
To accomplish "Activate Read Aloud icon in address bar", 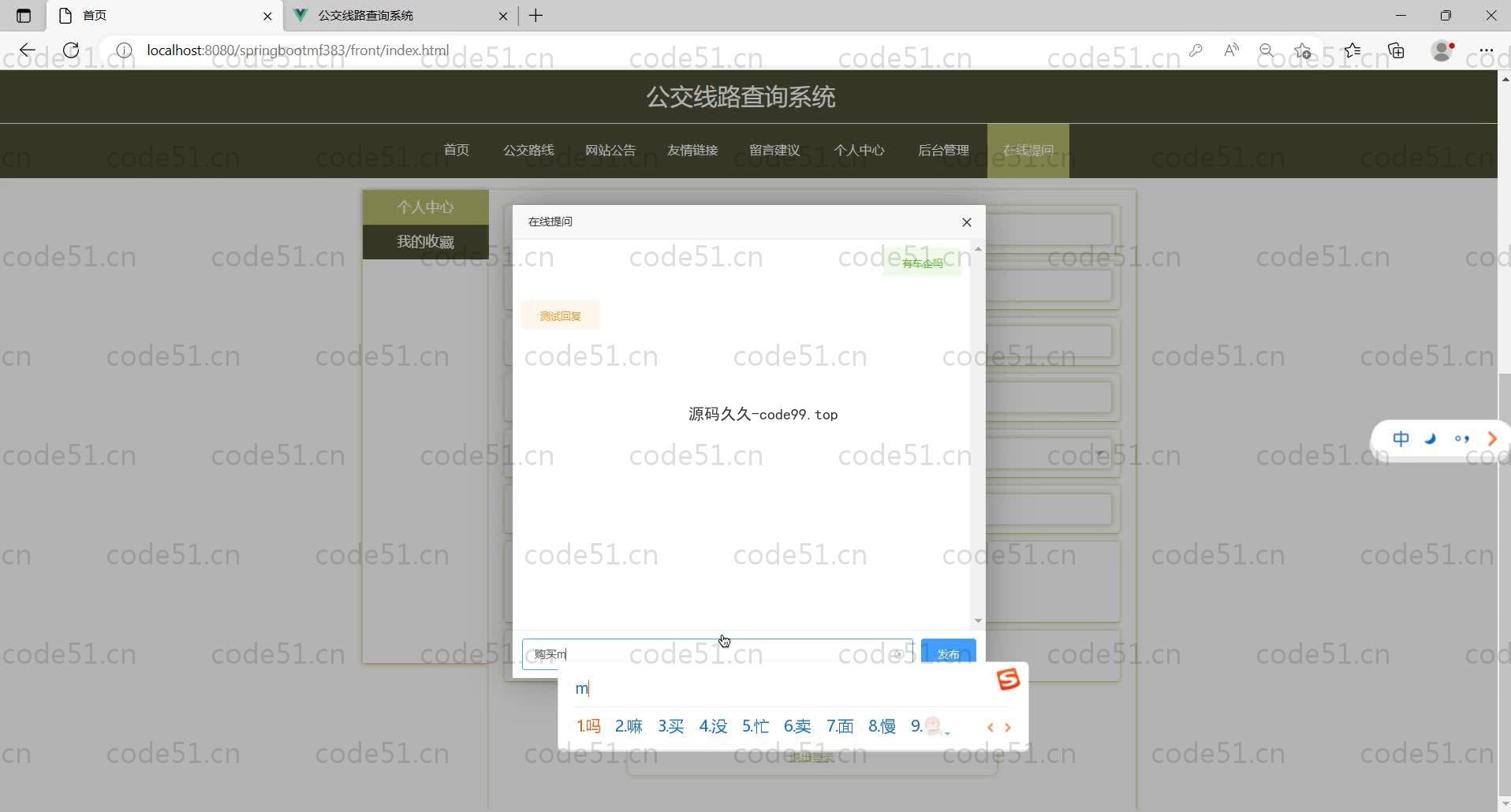I will click(1231, 50).
